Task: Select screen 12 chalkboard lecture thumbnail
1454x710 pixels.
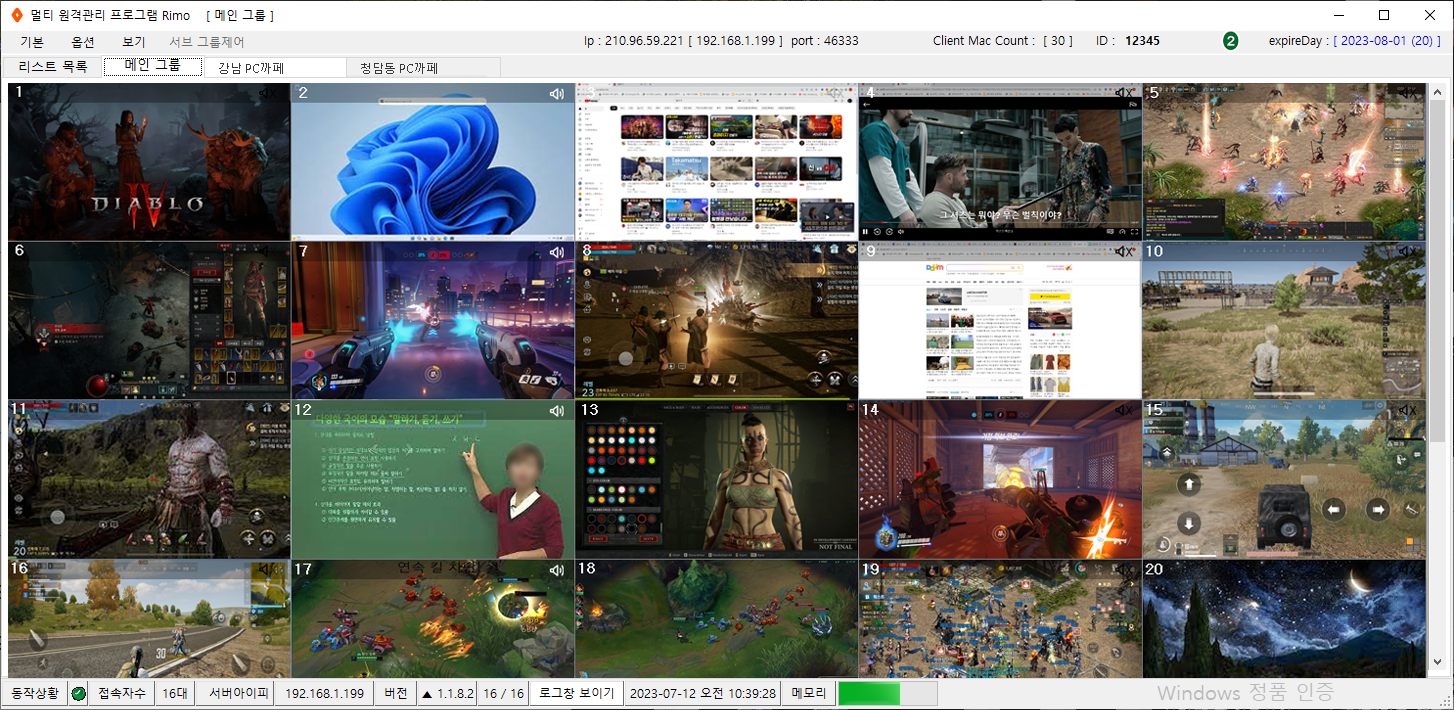Action: [433, 479]
